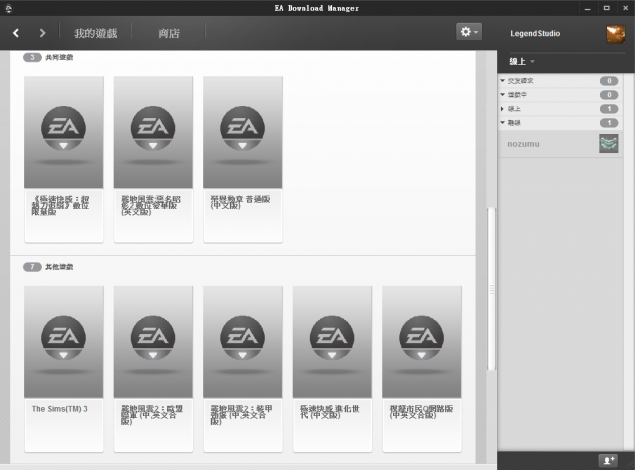Click the 模擬市民Q網路版 game icon

(x=421, y=341)
